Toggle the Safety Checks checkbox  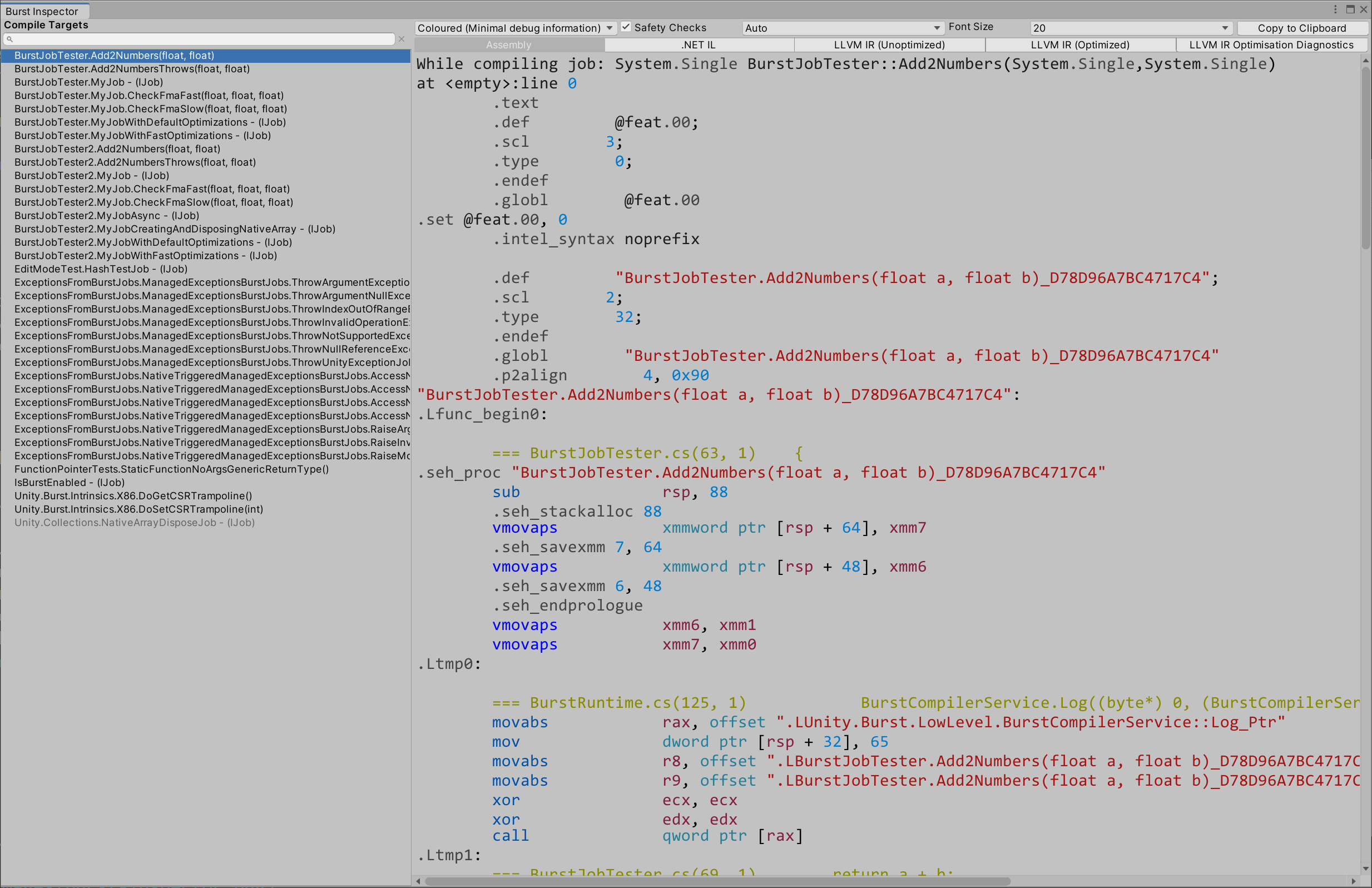click(x=626, y=27)
